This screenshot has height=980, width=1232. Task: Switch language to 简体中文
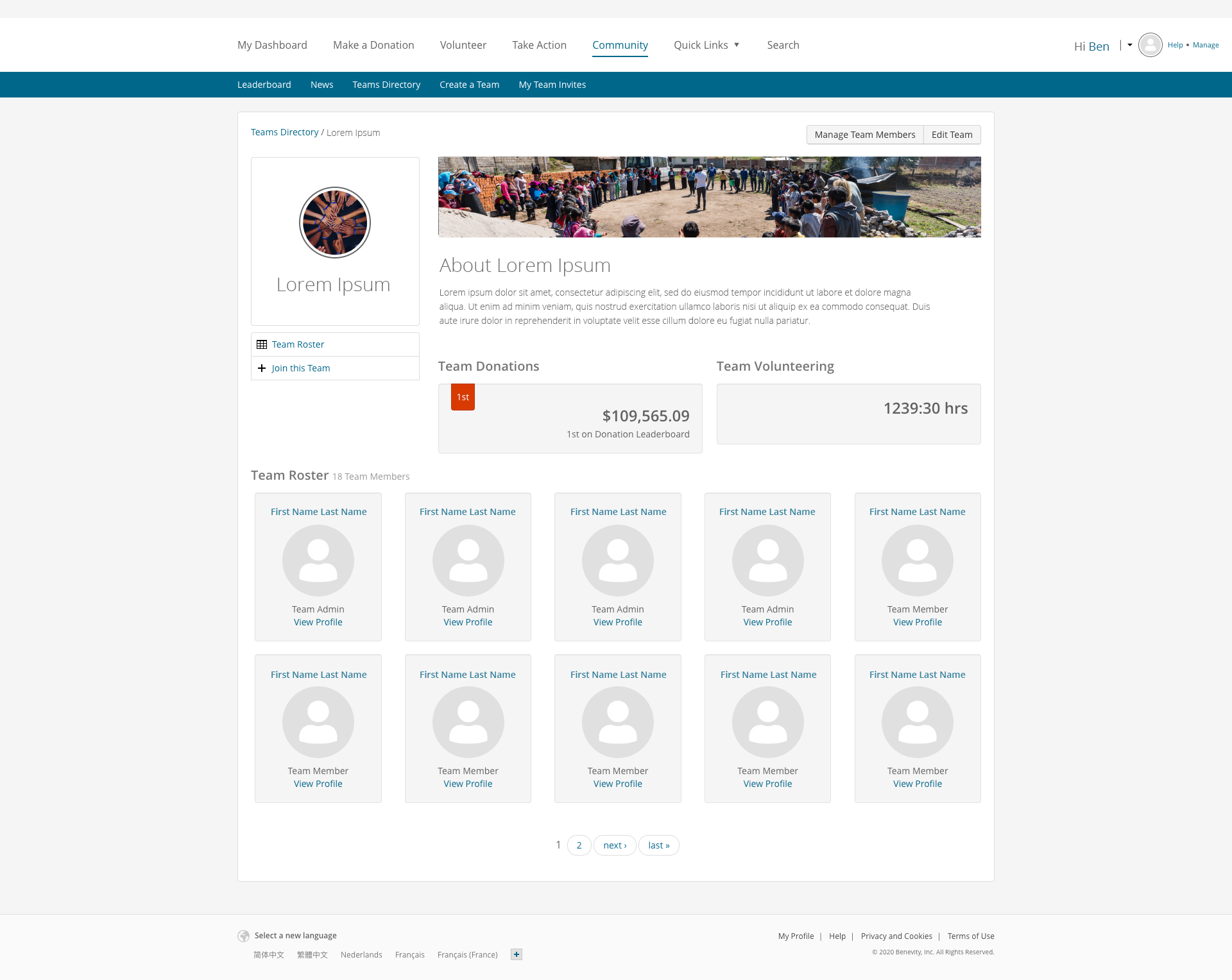[269, 954]
